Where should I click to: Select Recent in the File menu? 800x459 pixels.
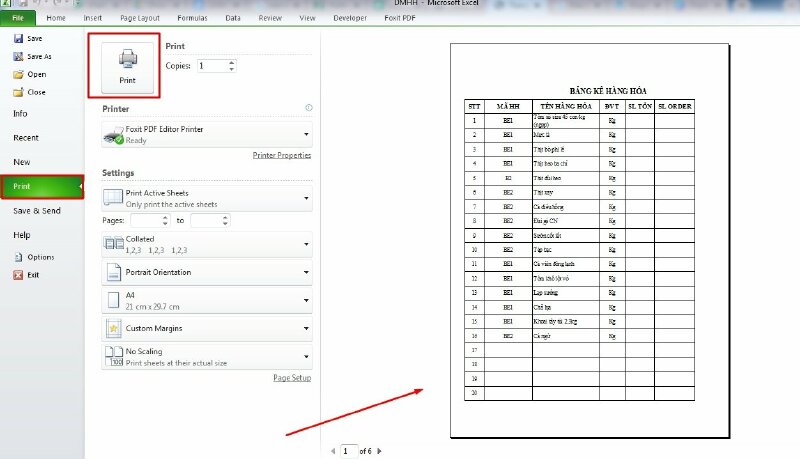pos(26,138)
